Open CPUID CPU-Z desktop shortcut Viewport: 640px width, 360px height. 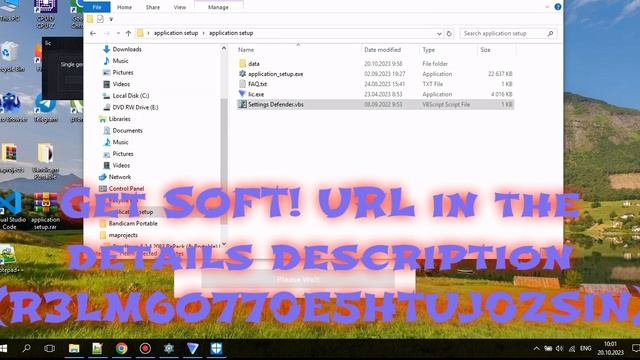coord(45,14)
